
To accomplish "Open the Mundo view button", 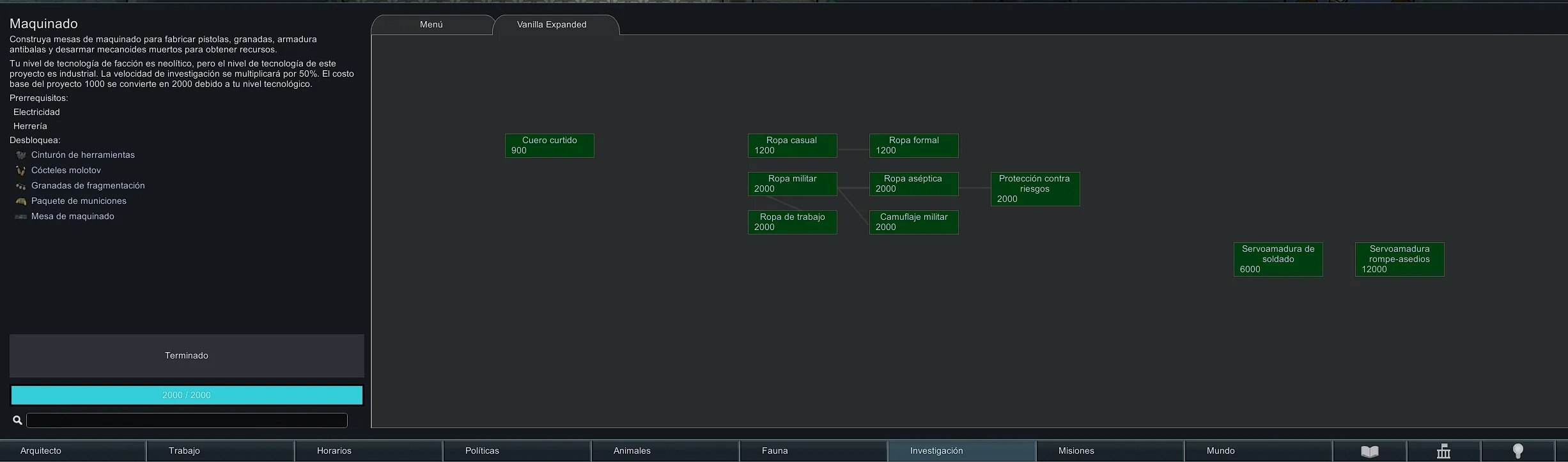I will pyautogui.click(x=1257, y=451).
